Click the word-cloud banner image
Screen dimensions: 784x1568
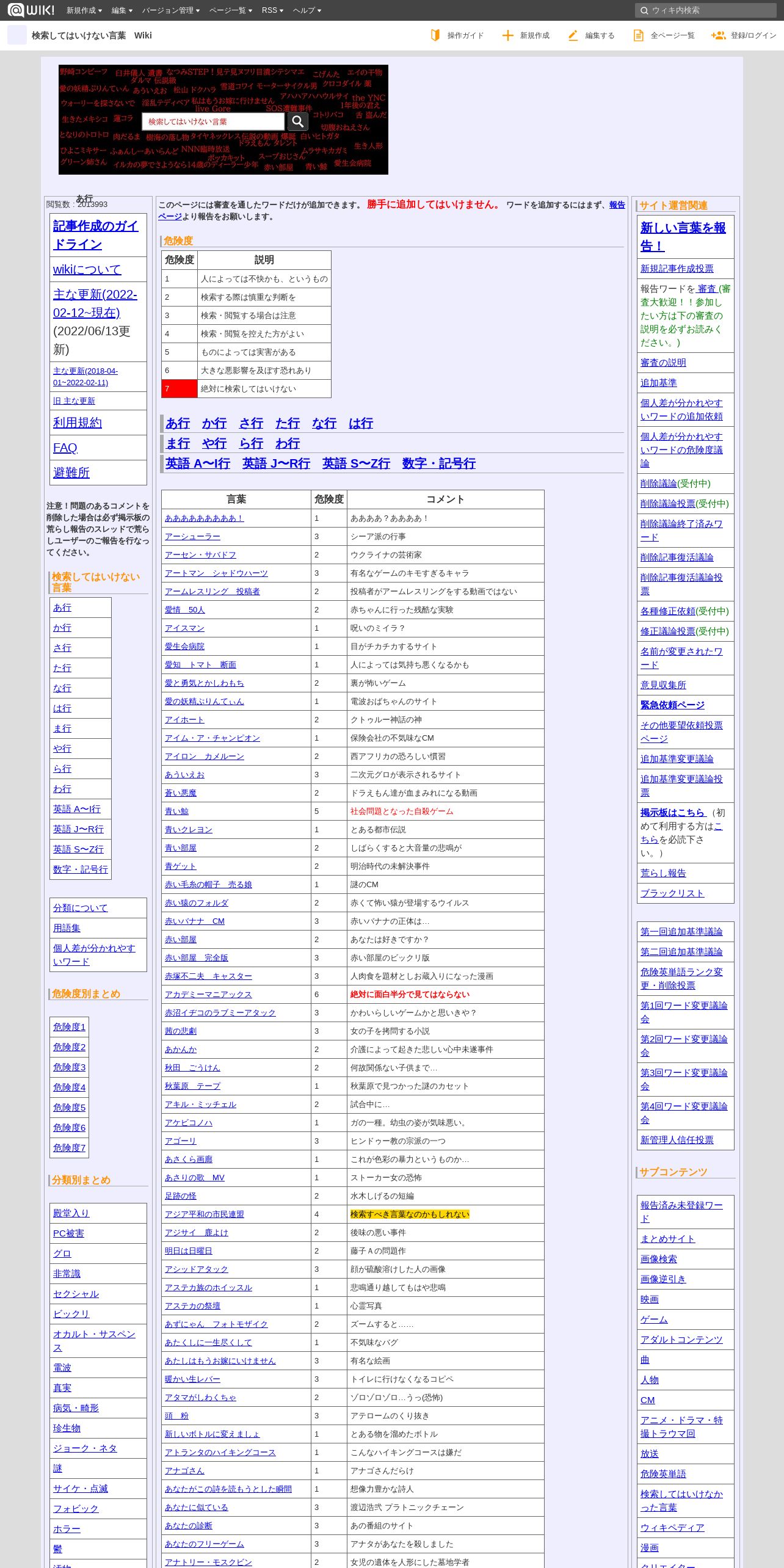click(x=223, y=120)
